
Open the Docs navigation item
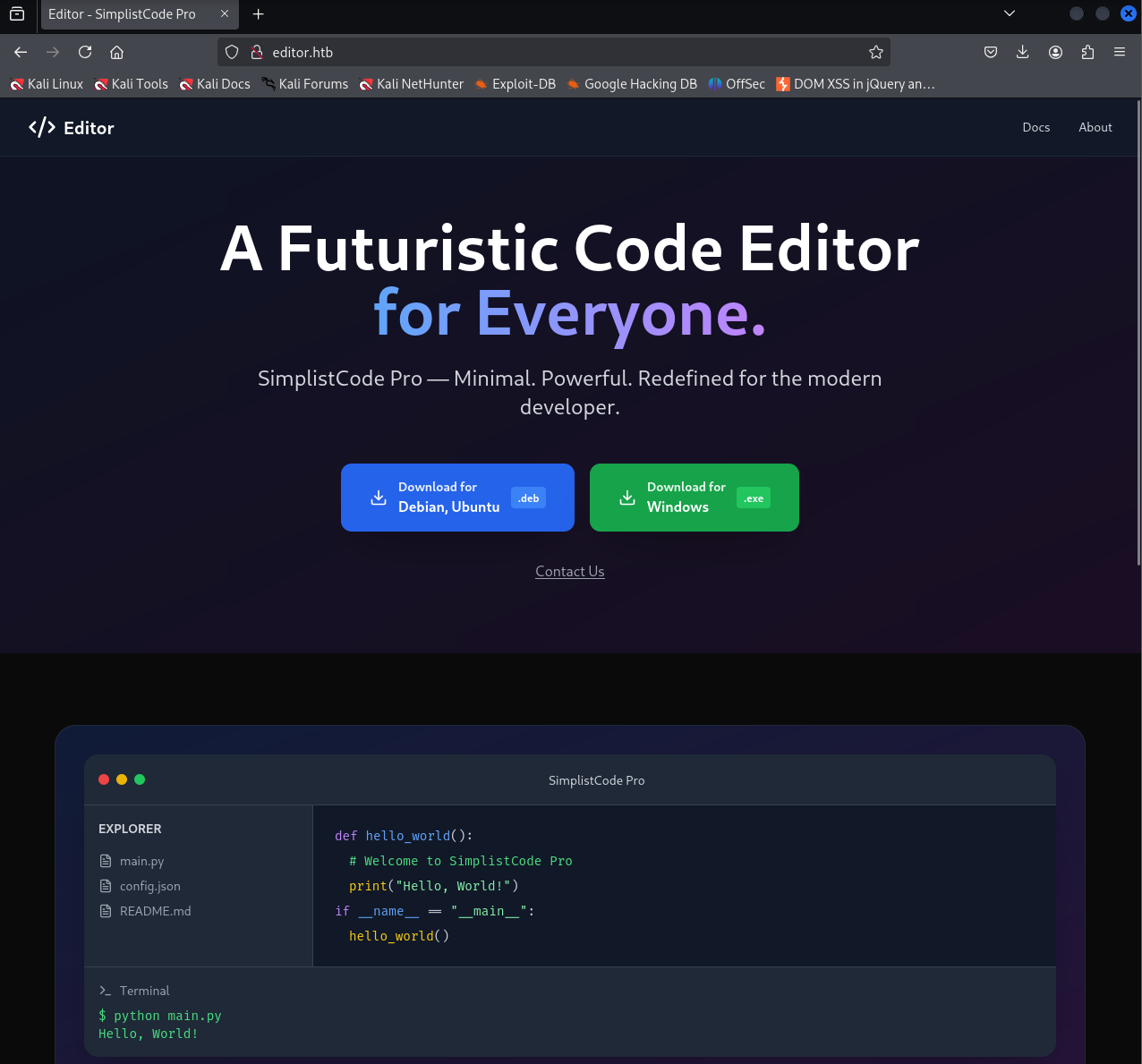[x=1035, y=127]
